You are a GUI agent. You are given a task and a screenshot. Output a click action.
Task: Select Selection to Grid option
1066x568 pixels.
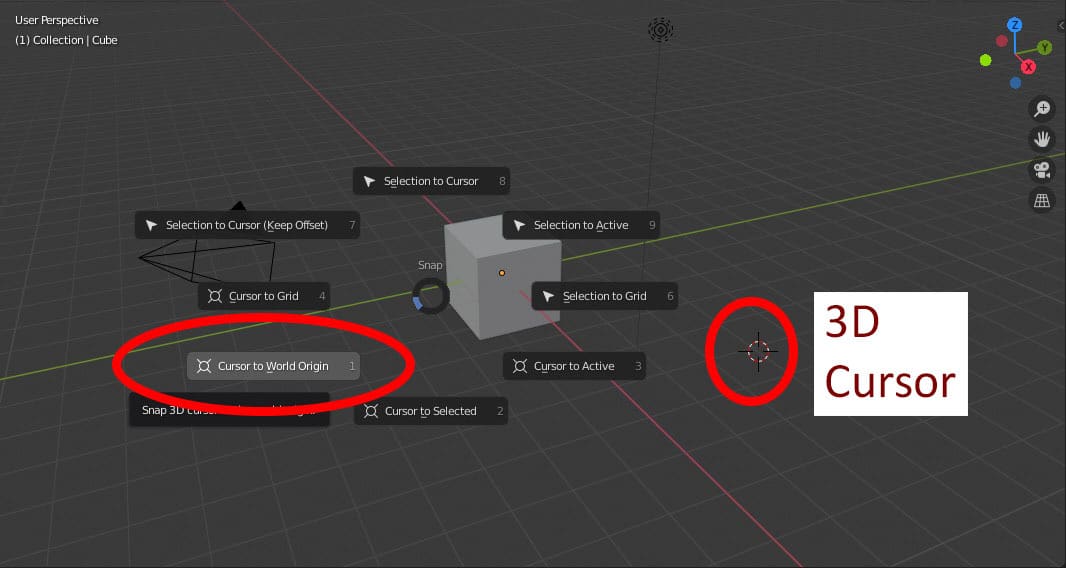click(604, 296)
